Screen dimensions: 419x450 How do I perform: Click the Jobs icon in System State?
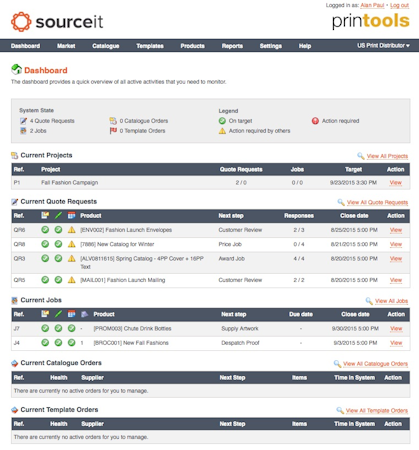point(23,131)
